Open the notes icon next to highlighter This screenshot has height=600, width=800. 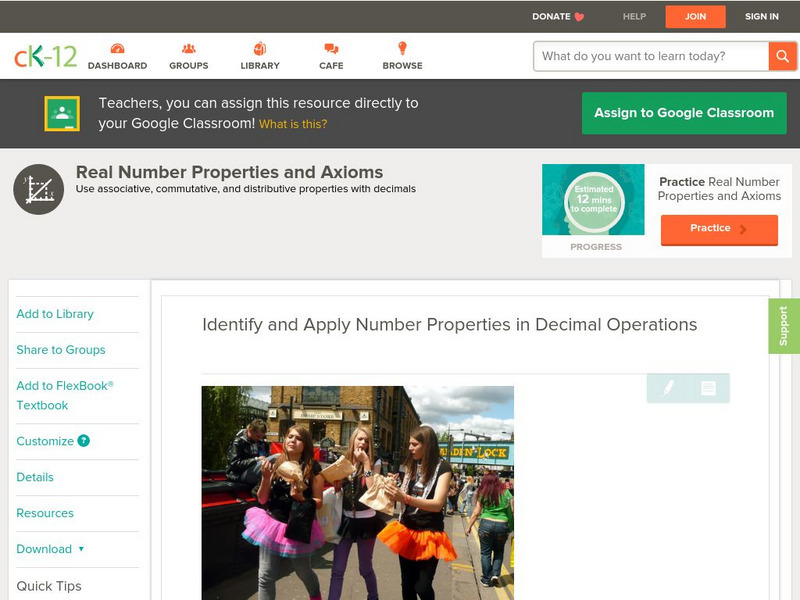pos(708,388)
